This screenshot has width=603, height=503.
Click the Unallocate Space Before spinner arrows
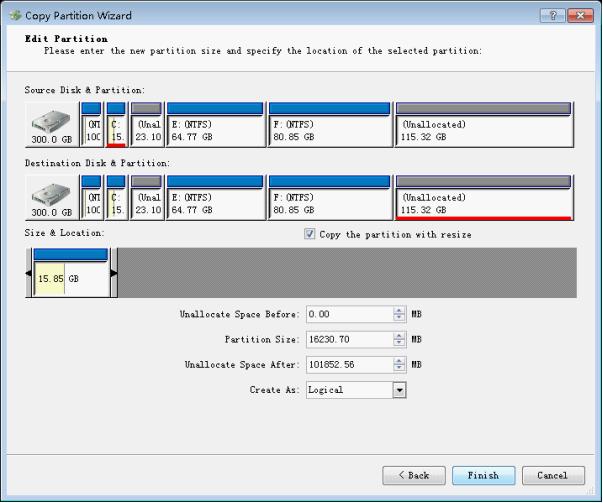[x=399, y=314]
